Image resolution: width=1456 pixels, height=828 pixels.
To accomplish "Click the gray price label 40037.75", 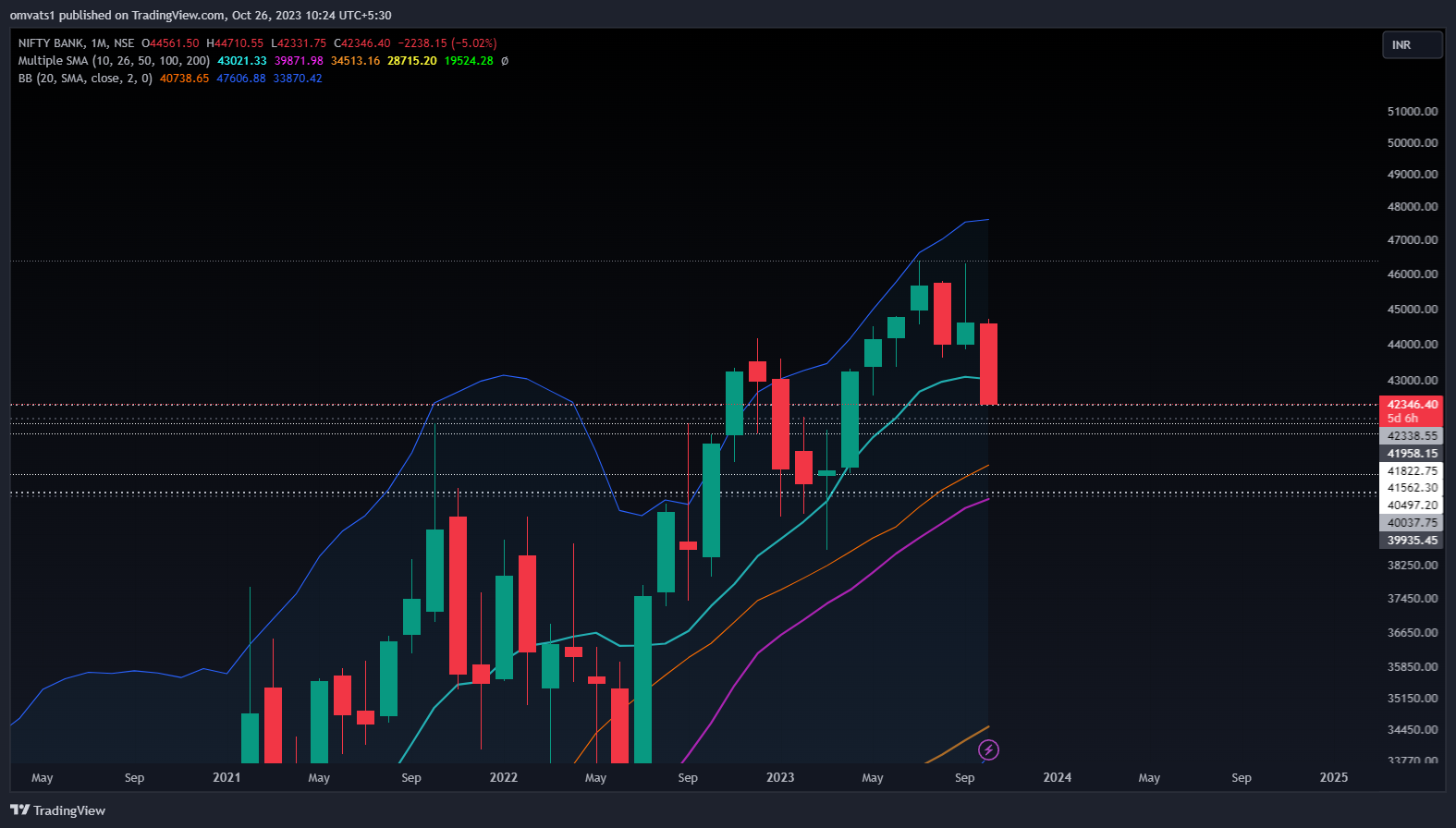I will [x=1412, y=523].
